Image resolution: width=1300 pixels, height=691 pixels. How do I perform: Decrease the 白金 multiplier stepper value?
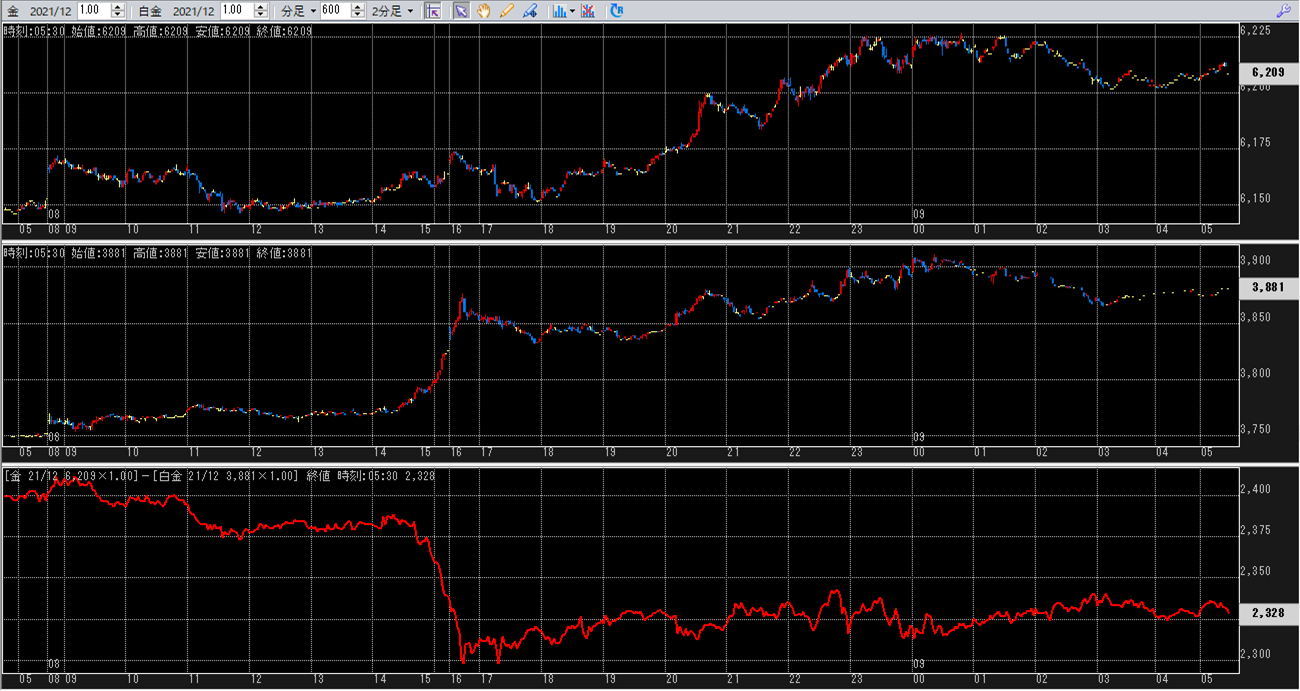[x=262, y=14]
